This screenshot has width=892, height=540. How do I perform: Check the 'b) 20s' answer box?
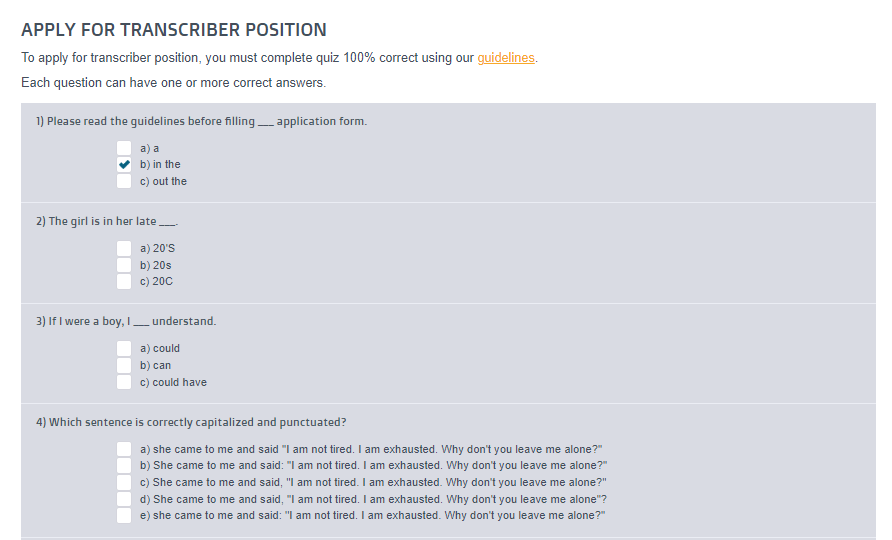click(x=124, y=265)
